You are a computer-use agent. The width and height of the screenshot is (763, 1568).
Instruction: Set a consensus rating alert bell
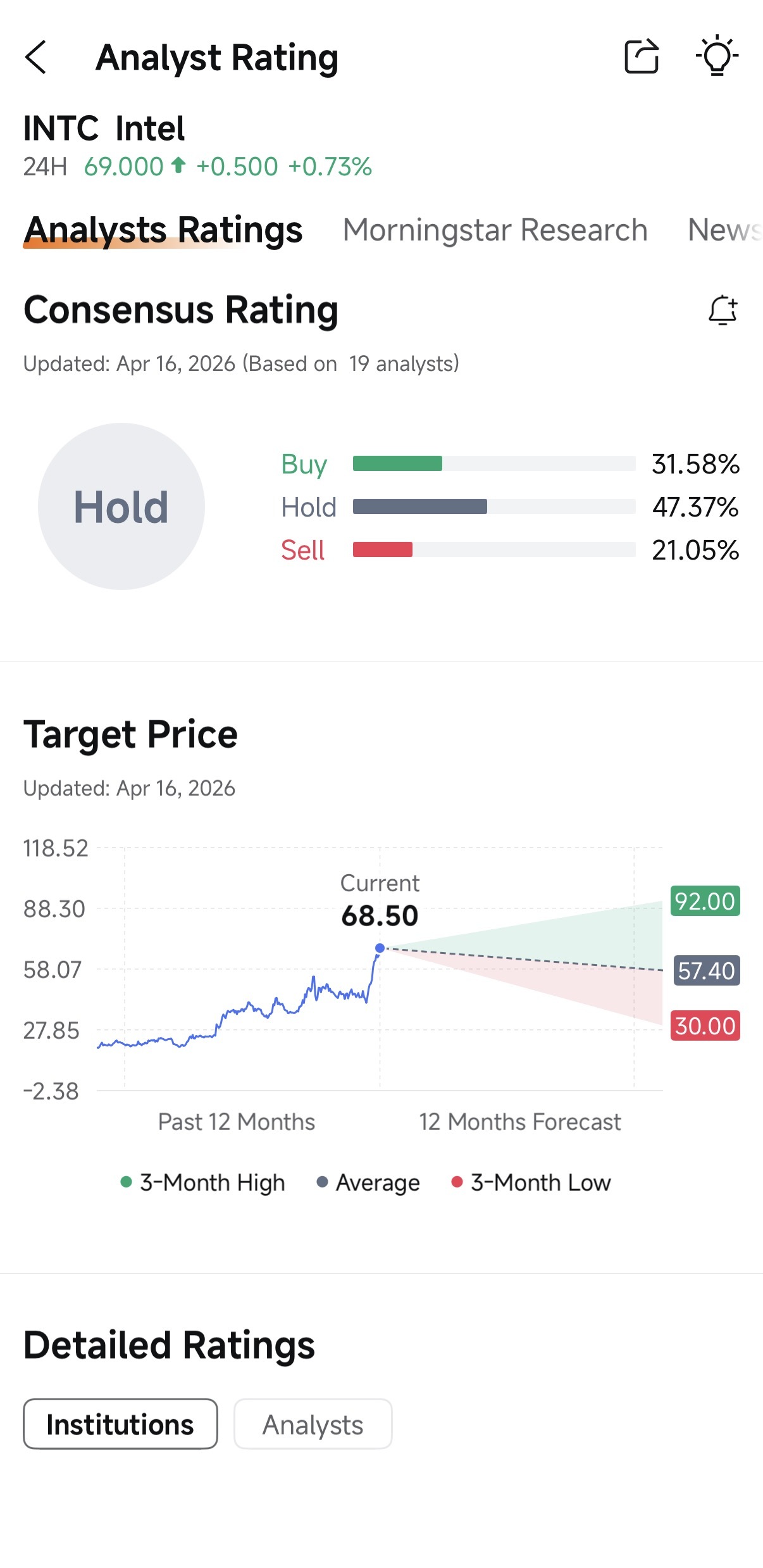coord(723,310)
